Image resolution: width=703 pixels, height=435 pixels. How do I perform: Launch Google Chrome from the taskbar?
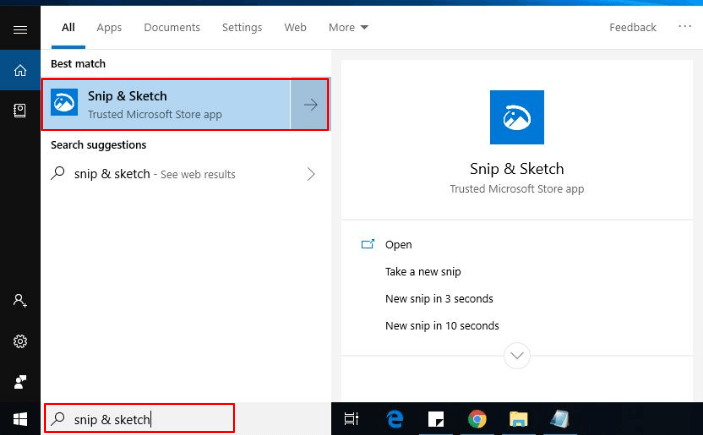[x=477, y=419]
